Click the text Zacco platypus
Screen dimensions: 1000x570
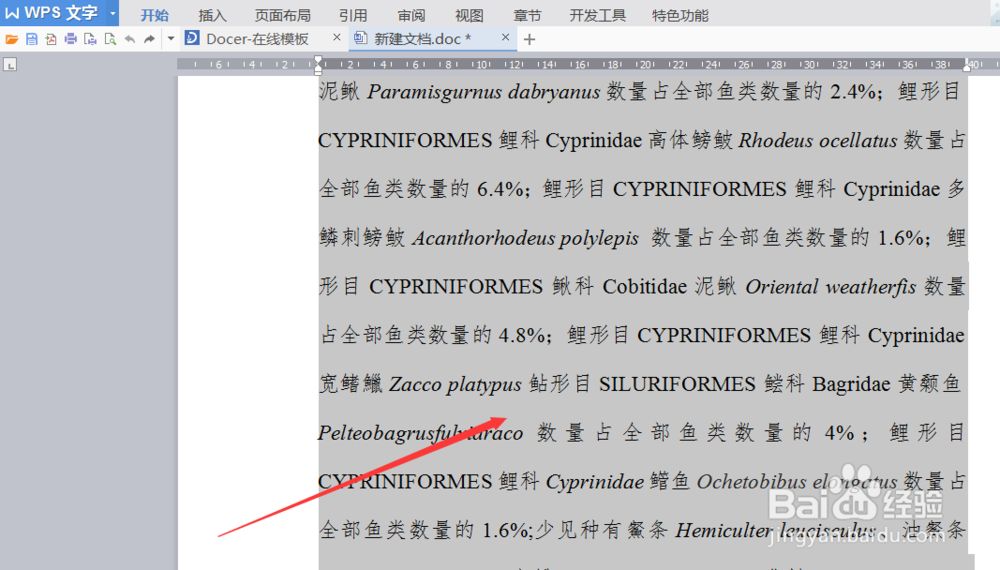click(455, 384)
